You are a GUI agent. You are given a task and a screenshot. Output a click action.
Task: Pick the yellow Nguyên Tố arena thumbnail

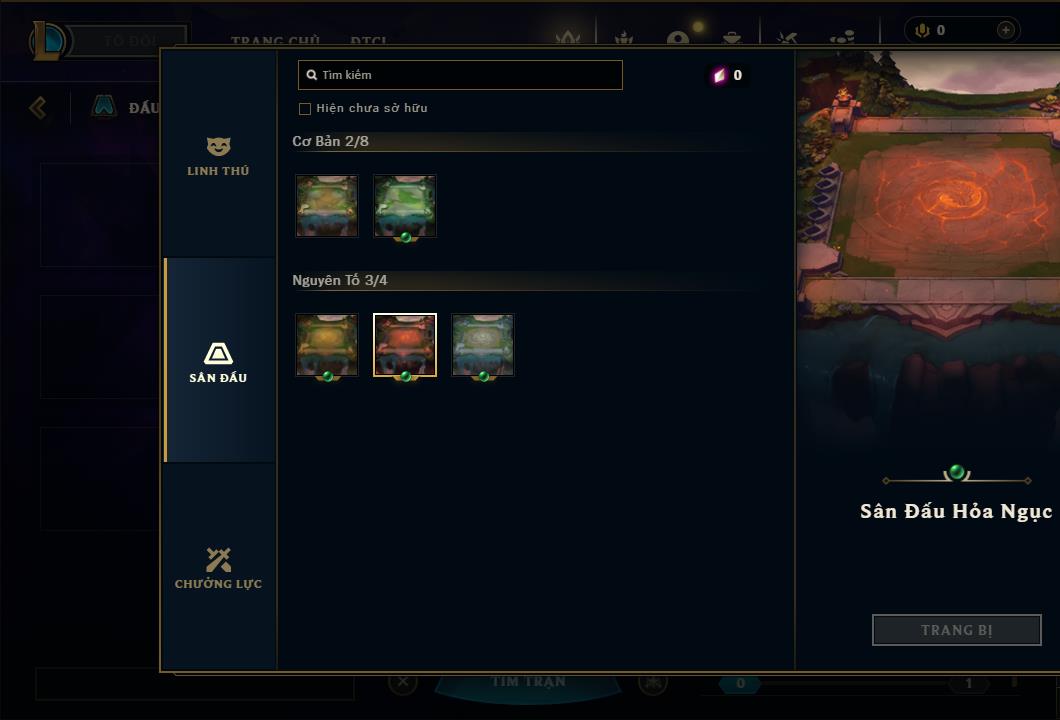tap(327, 345)
